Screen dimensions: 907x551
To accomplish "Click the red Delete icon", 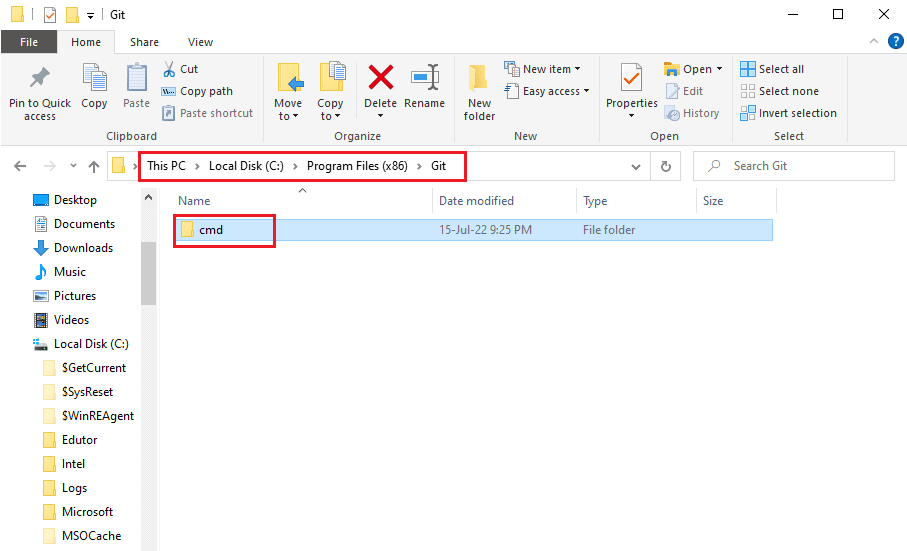I will (x=380, y=78).
